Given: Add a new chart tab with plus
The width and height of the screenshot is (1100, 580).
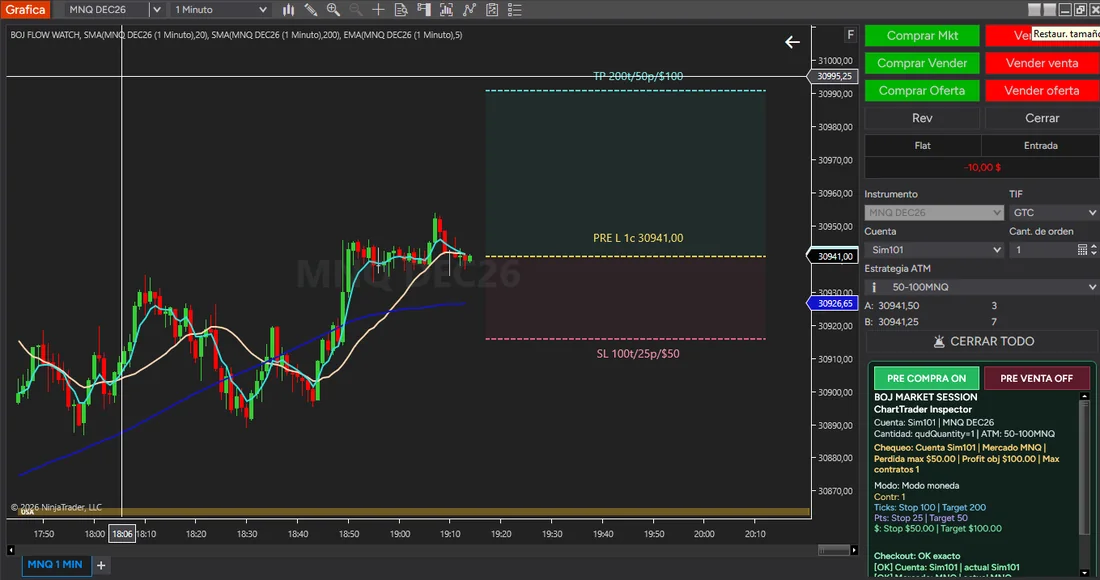Looking at the screenshot, I should click(x=101, y=565).
